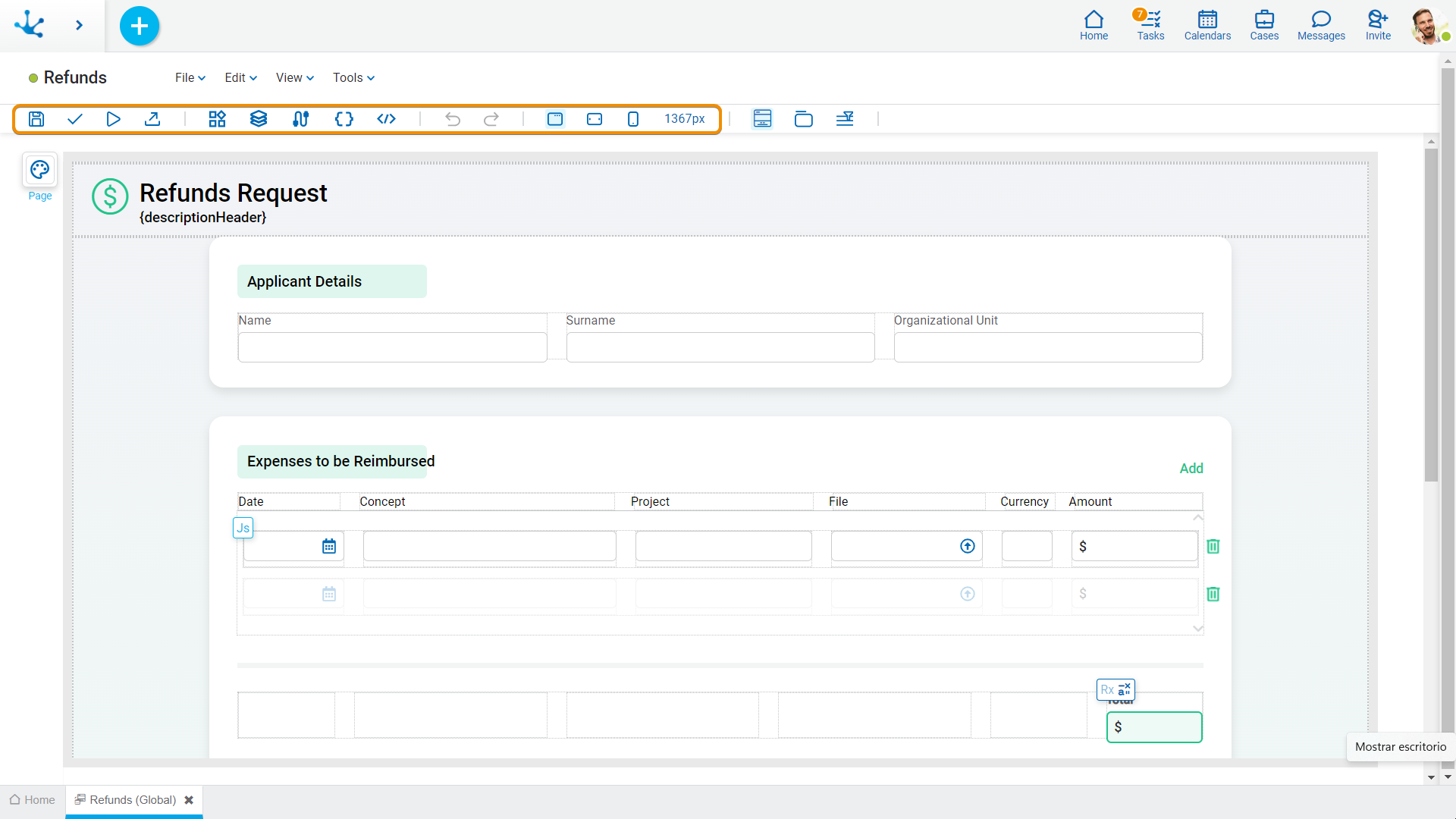Screen dimensions: 1456x819
Task: Click the checkmark validate icon in toolbar
Action: point(75,119)
